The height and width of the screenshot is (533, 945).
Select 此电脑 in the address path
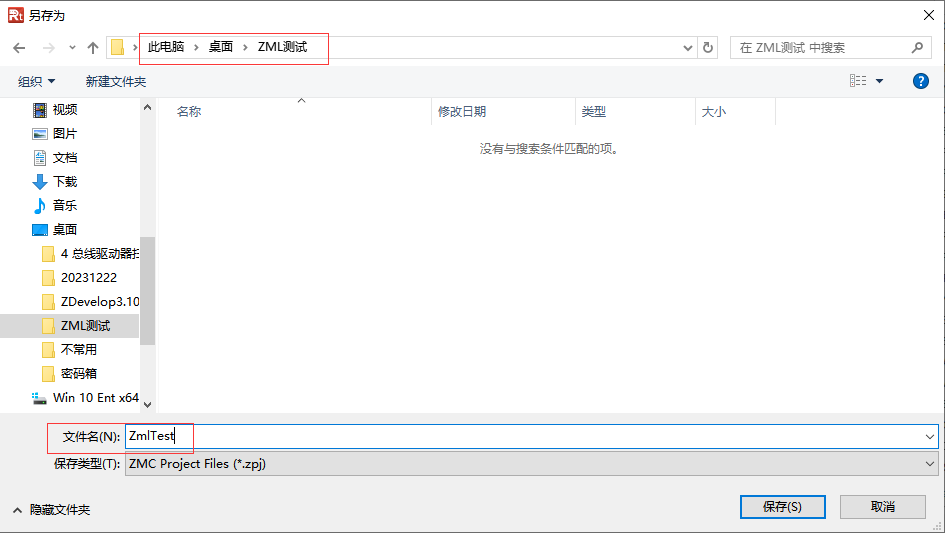[166, 47]
